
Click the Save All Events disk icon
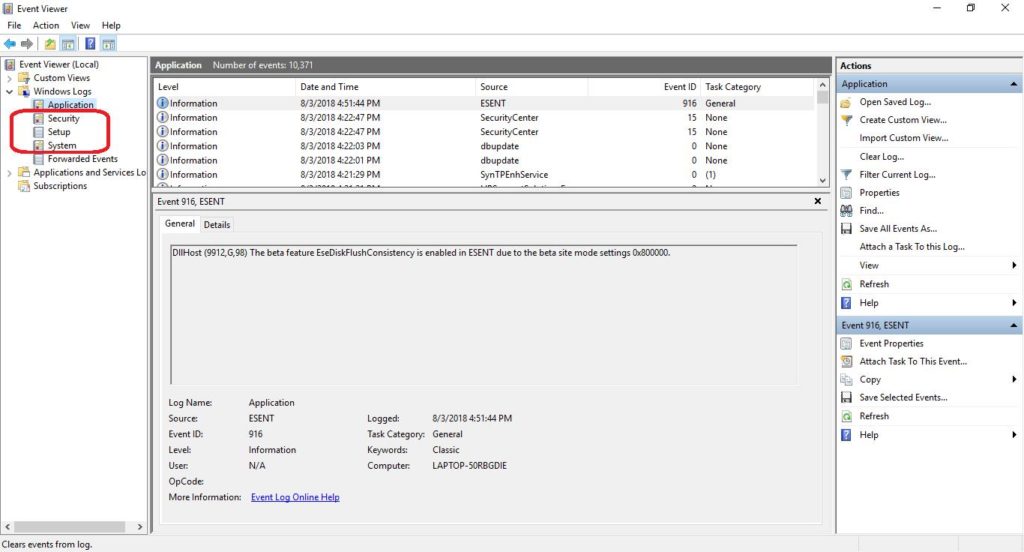tap(846, 229)
